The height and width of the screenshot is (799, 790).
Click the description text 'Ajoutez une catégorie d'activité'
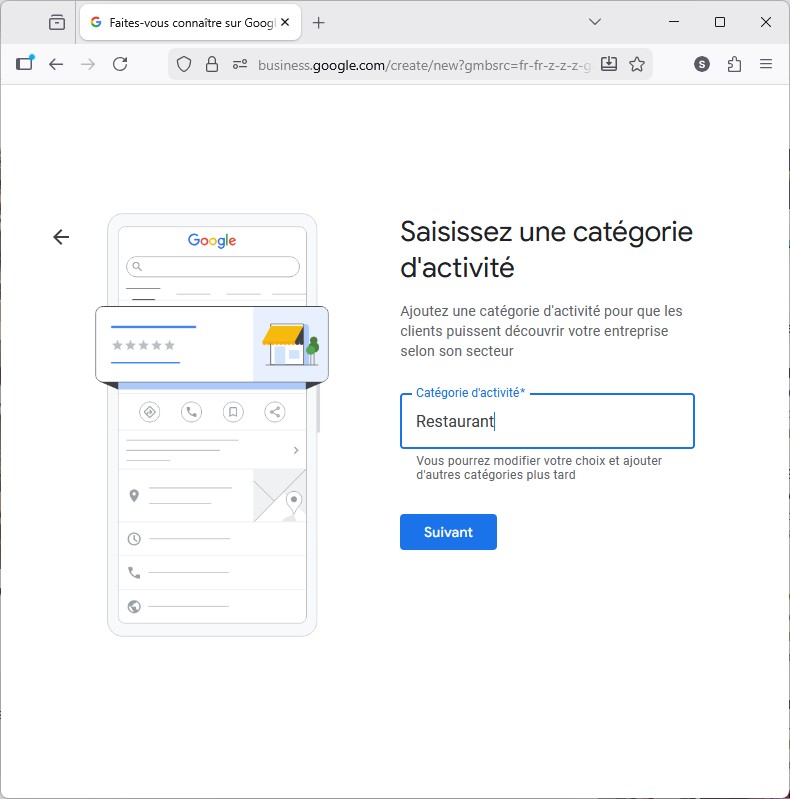click(541, 331)
